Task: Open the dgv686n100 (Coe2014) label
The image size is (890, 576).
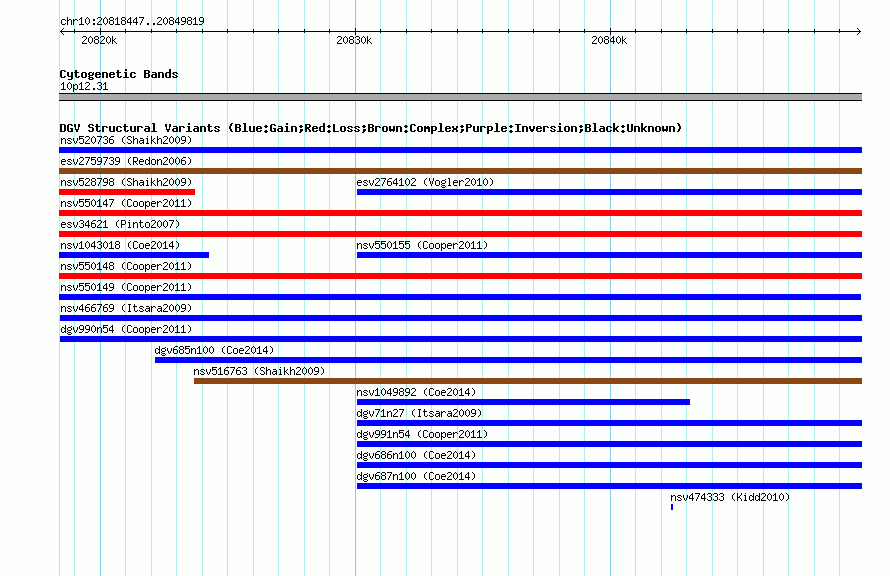Action: point(416,455)
